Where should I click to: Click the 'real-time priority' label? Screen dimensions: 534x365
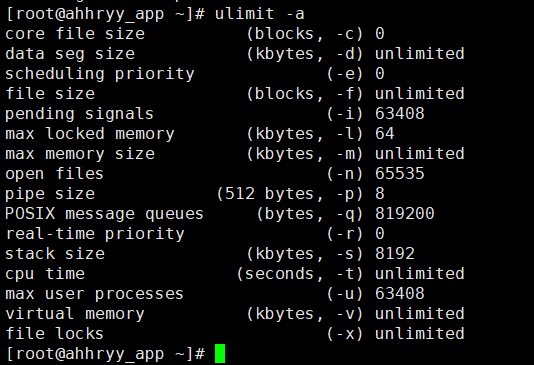[x=95, y=234]
